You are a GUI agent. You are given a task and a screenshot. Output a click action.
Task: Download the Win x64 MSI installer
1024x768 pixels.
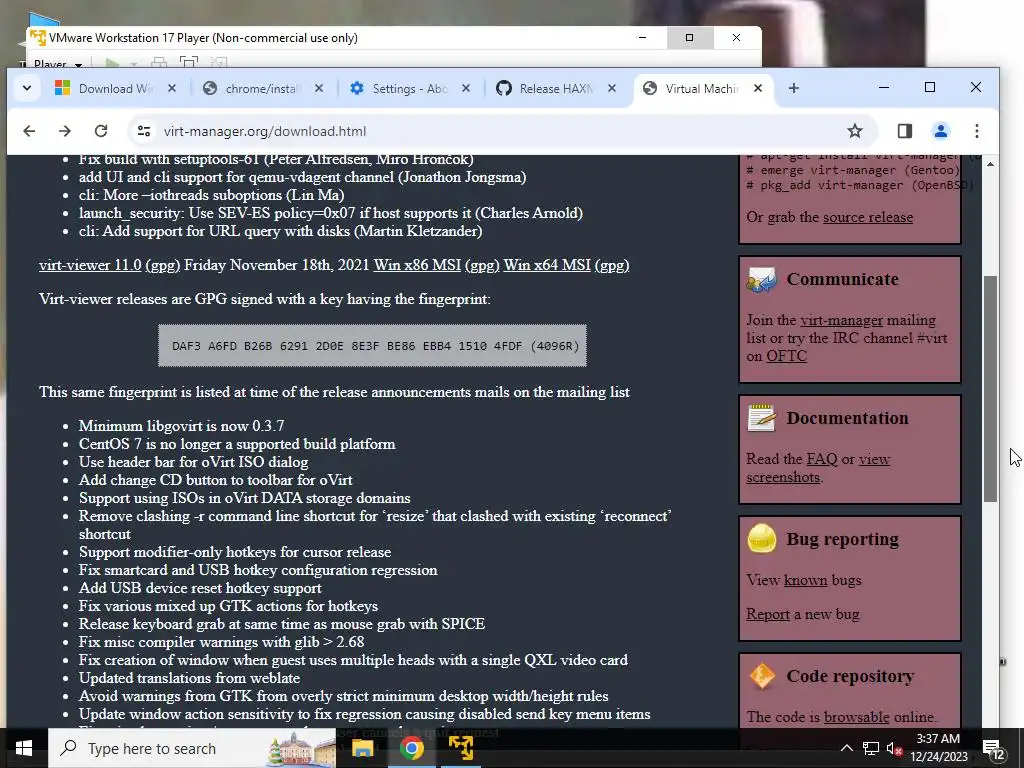coord(547,265)
